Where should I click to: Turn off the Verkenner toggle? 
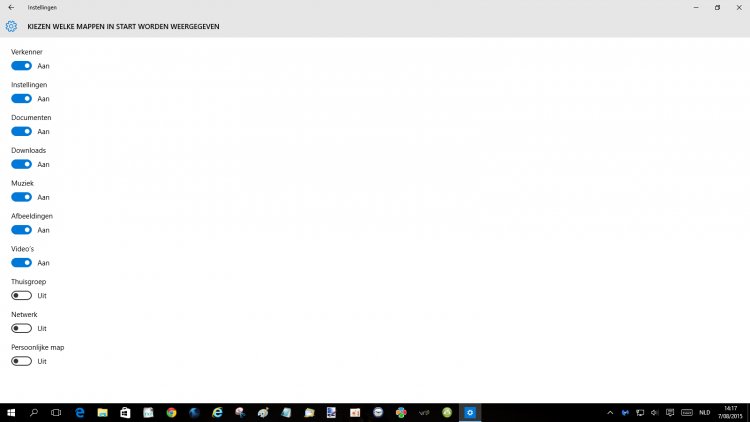tap(22, 66)
